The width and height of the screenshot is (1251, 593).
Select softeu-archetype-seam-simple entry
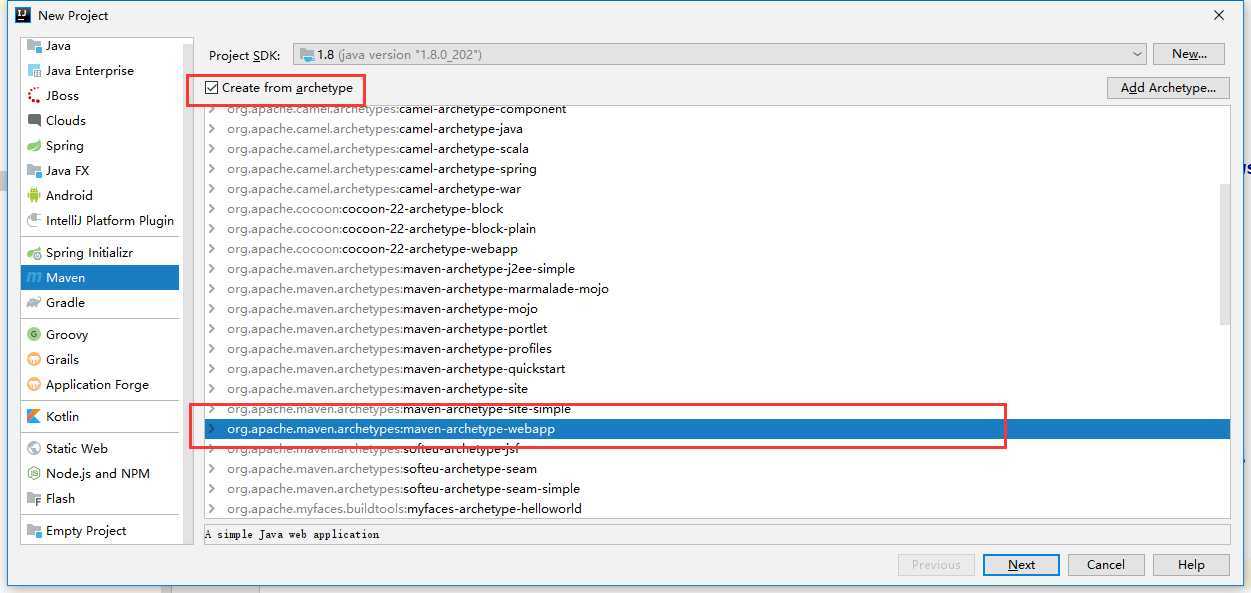click(403, 489)
